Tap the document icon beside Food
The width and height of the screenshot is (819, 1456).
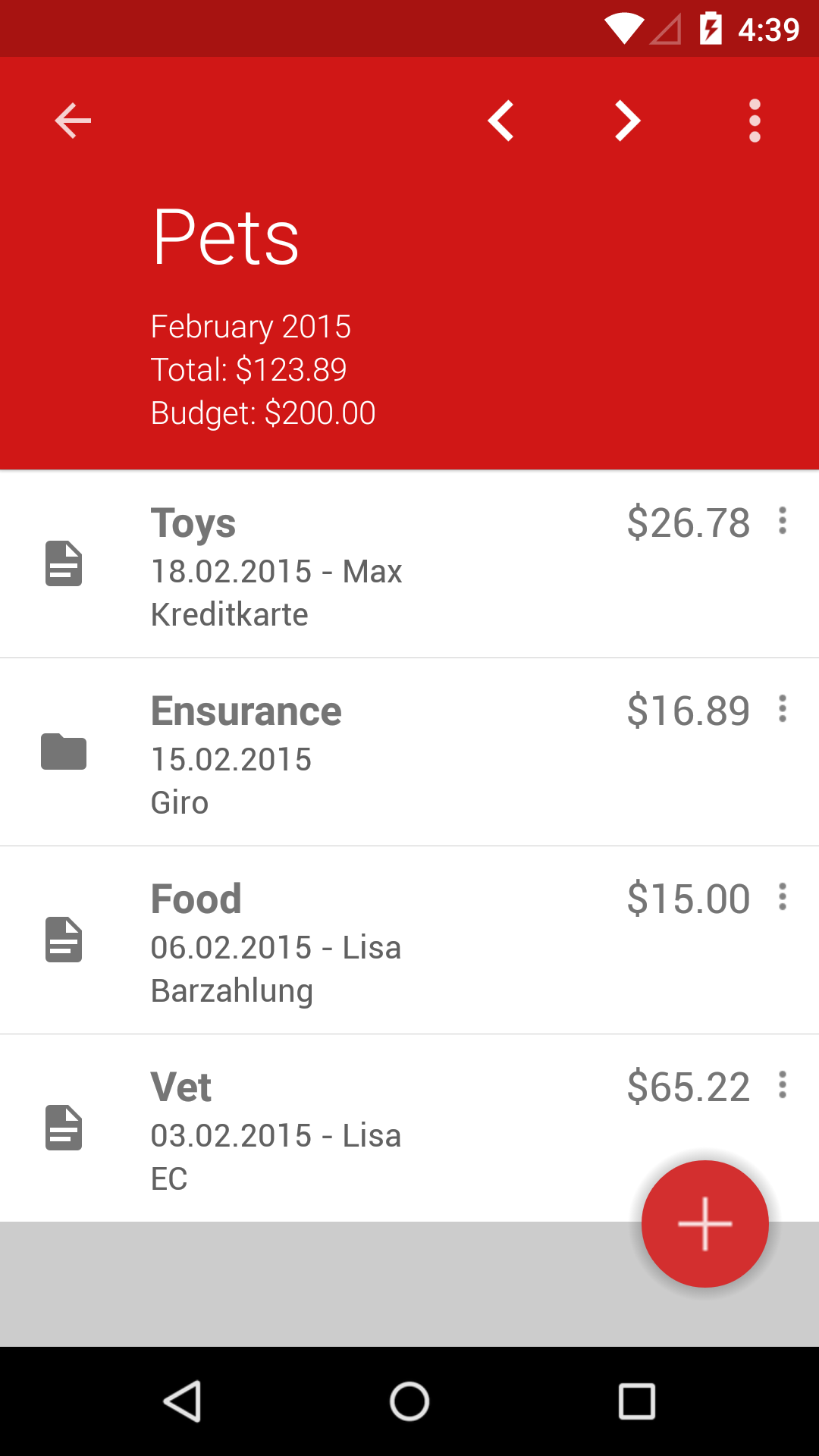[64, 940]
